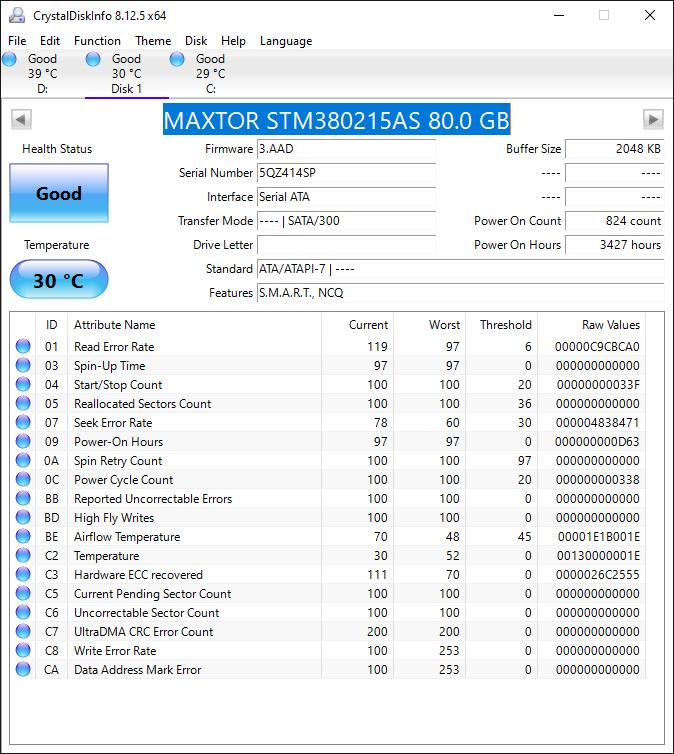Click status orb for C2 Temperature row
This screenshot has height=754, width=674.
[23, 555]
